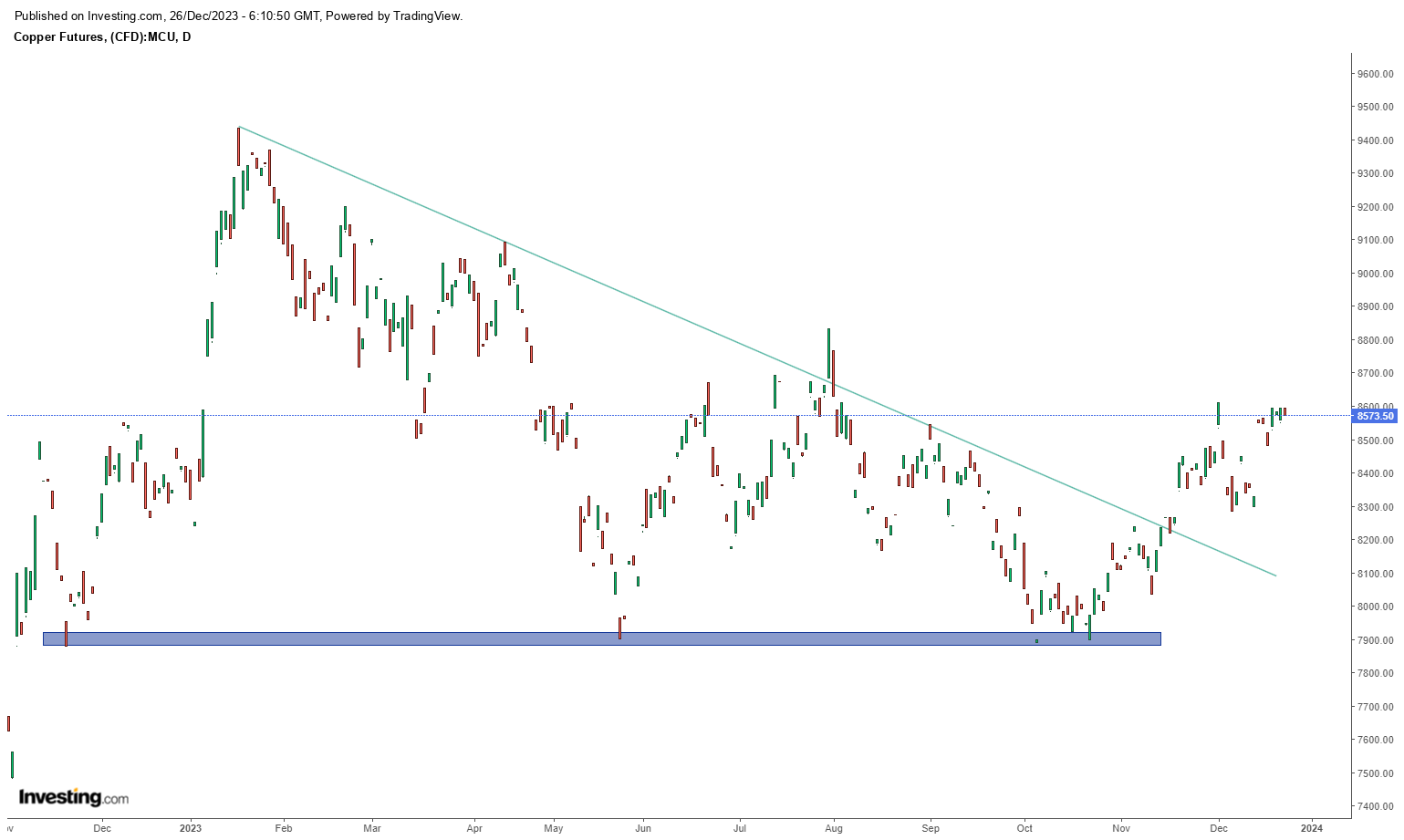Click the Investing.com logo
Screen dimensions: 1404x840
tap(74, 797)
